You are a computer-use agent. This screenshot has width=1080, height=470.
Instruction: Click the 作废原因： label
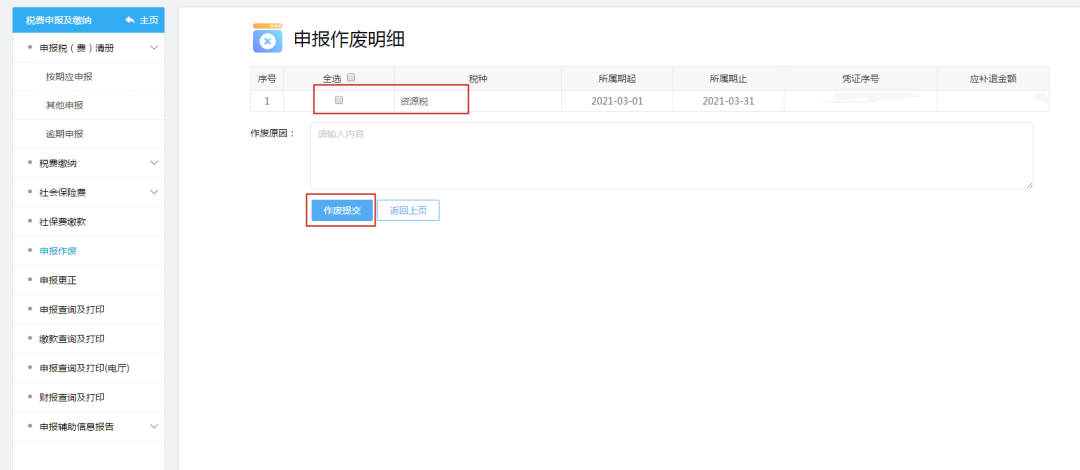273,134
